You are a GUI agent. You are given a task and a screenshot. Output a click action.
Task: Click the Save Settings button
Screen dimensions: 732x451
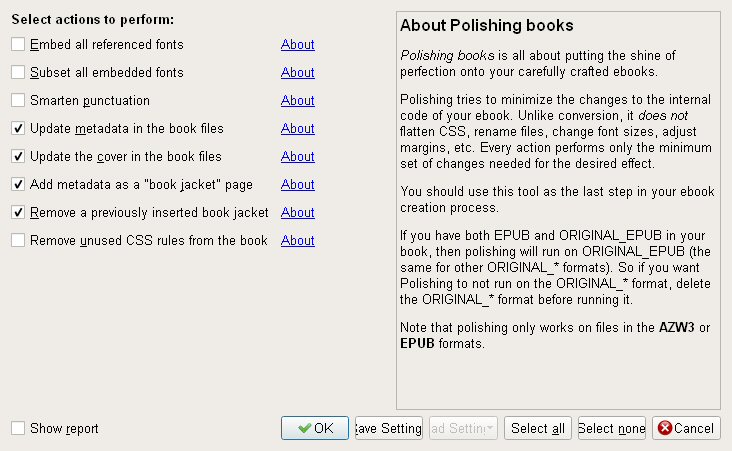[x=389, y=428]
